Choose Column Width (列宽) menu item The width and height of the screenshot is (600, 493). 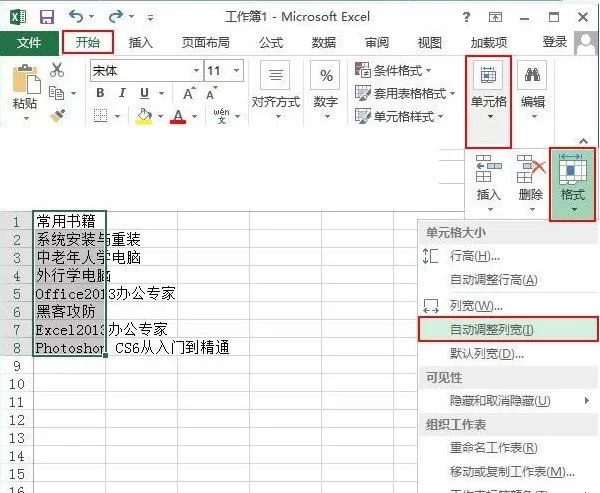pyautogui.click(x=508, y=306)
